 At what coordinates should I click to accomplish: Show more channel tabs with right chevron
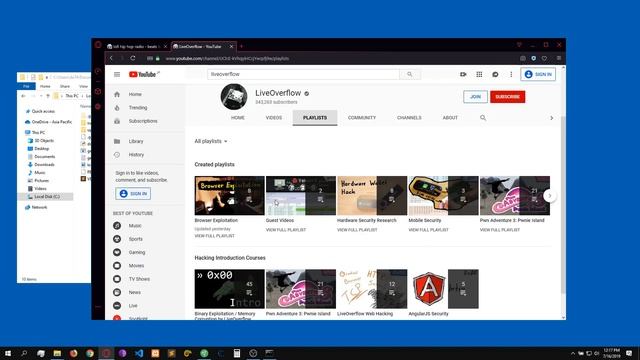[551, 118]
